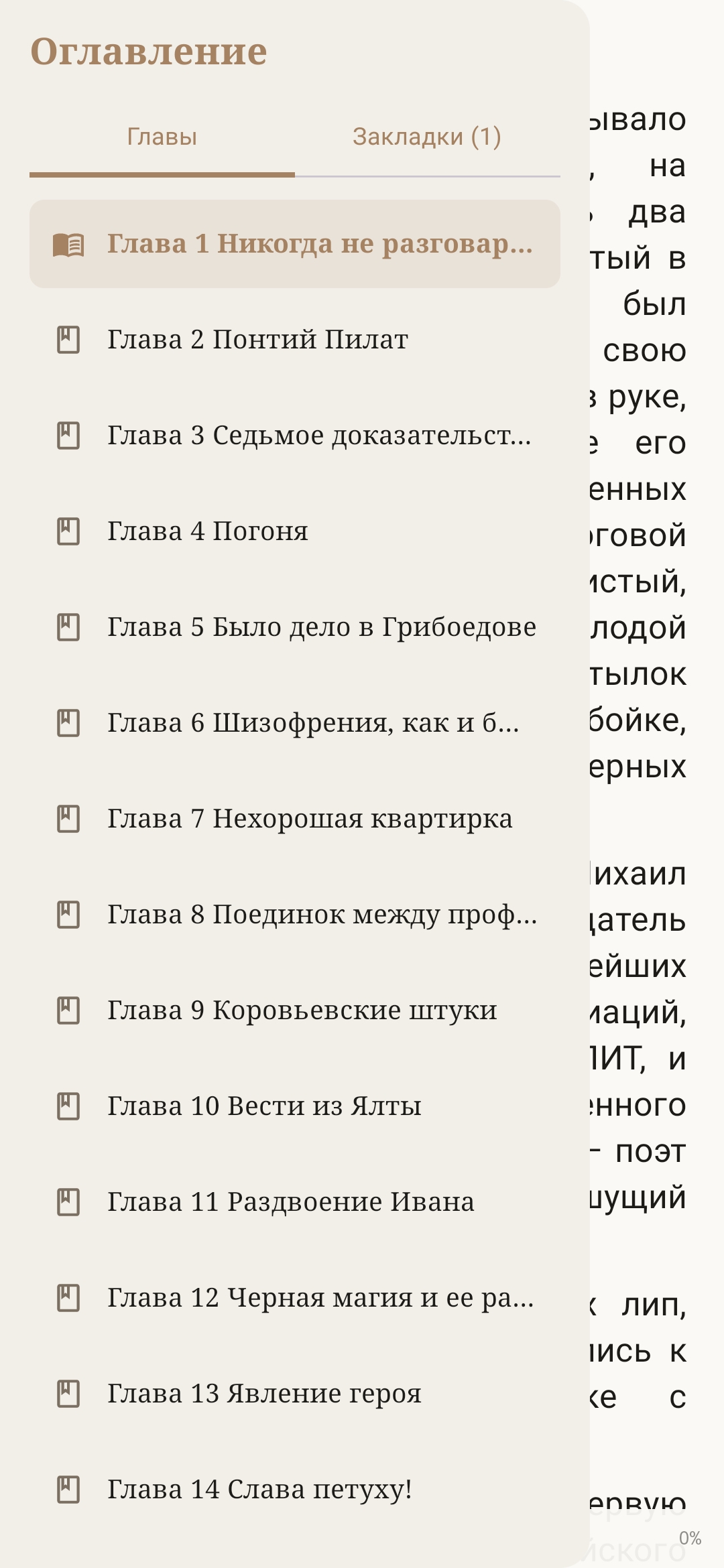Viewport: 724px width, 1568px height.
Task: Click the bookmark icon beside Глава 11
Action: (68, 1202)
